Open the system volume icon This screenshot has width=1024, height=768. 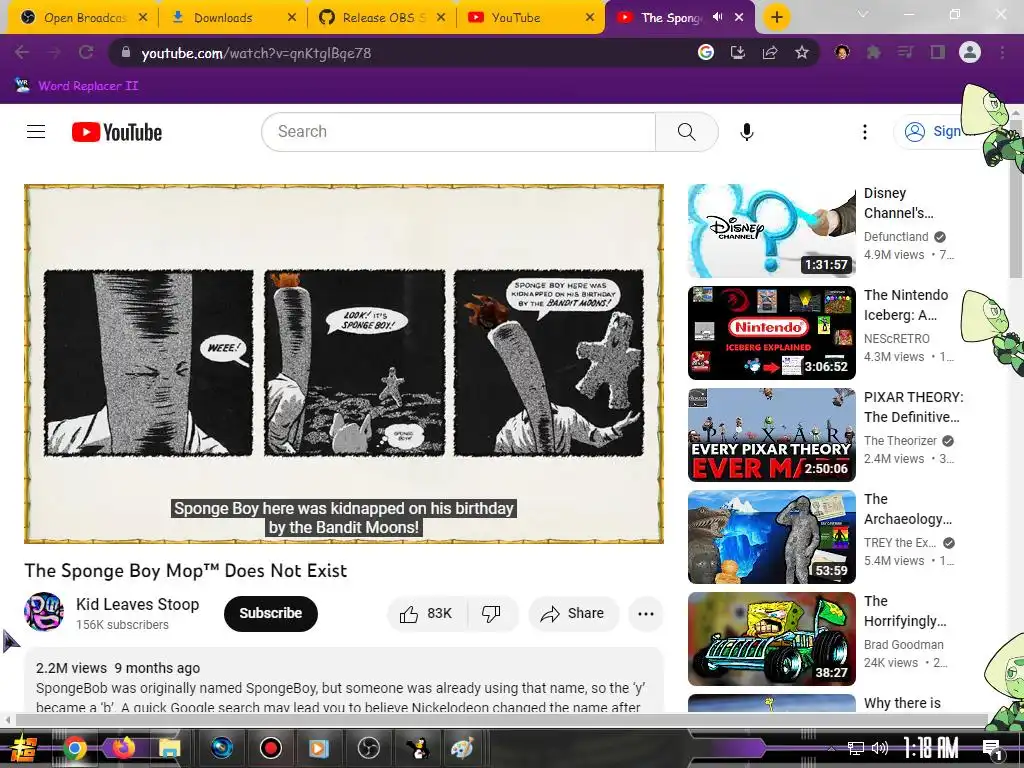[x=880, y=748]
